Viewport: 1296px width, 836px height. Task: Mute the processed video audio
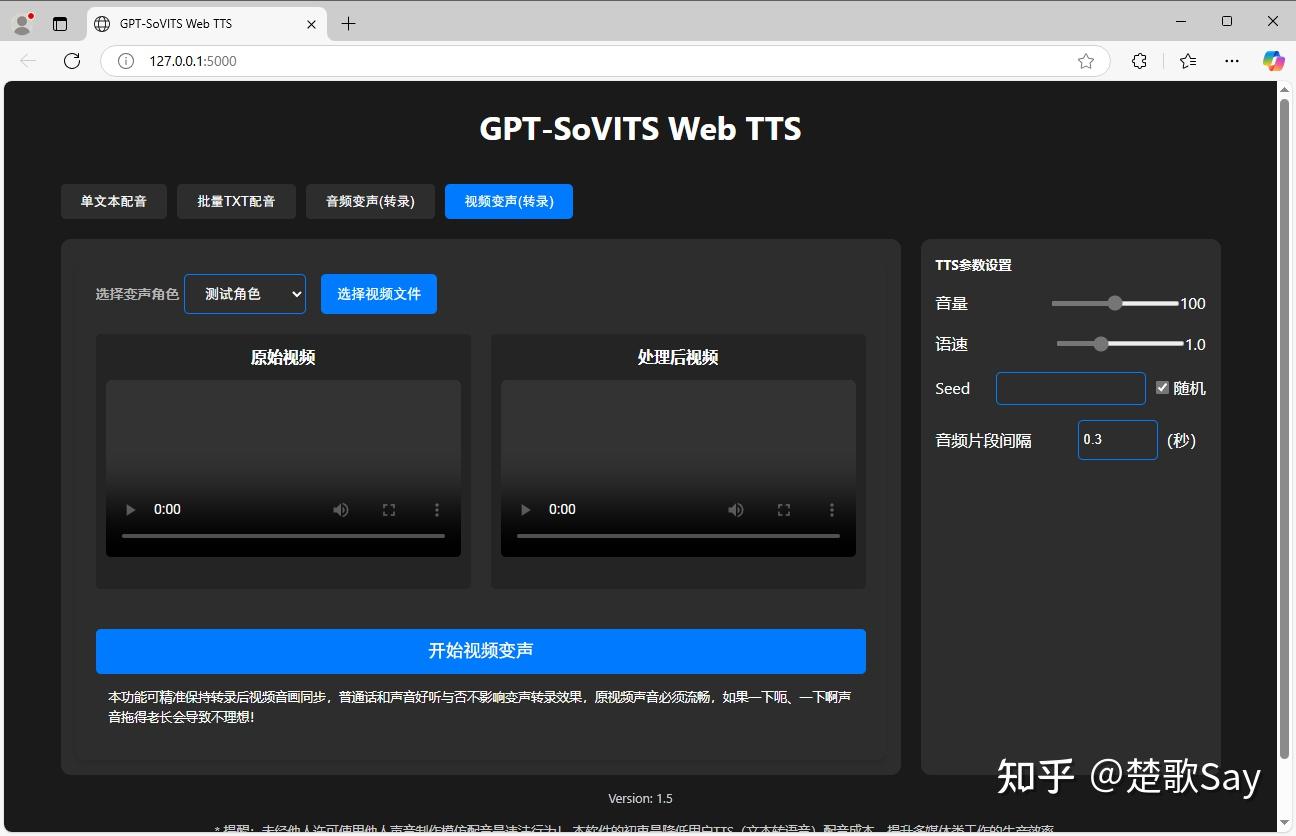coord(736,509)
